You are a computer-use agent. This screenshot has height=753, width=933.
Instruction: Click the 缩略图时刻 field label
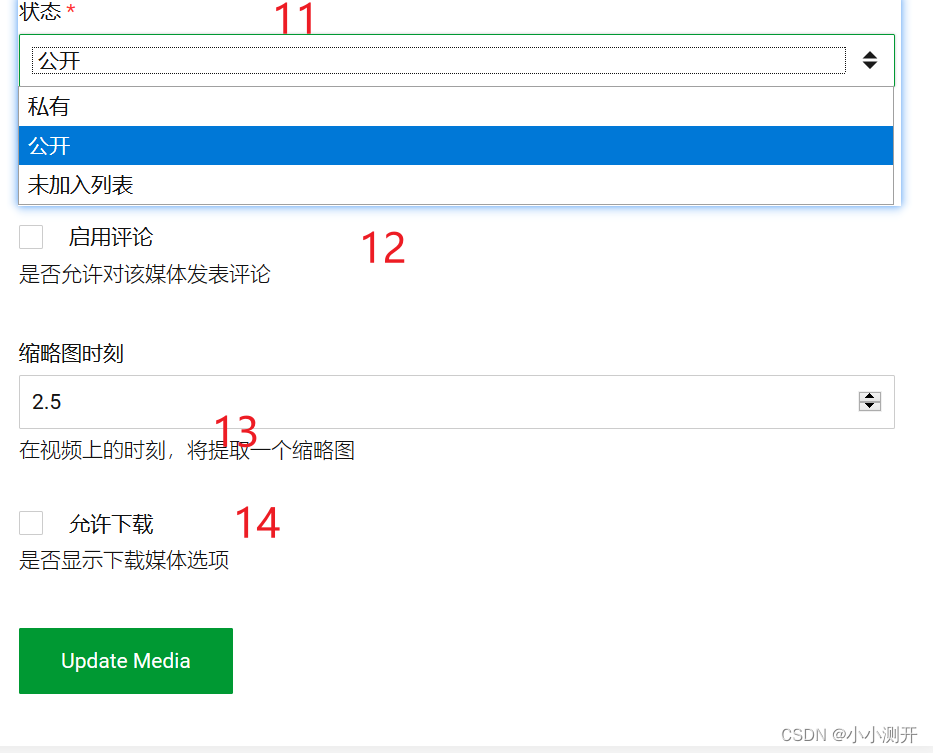pyautogui.click(x=71, y=353)
